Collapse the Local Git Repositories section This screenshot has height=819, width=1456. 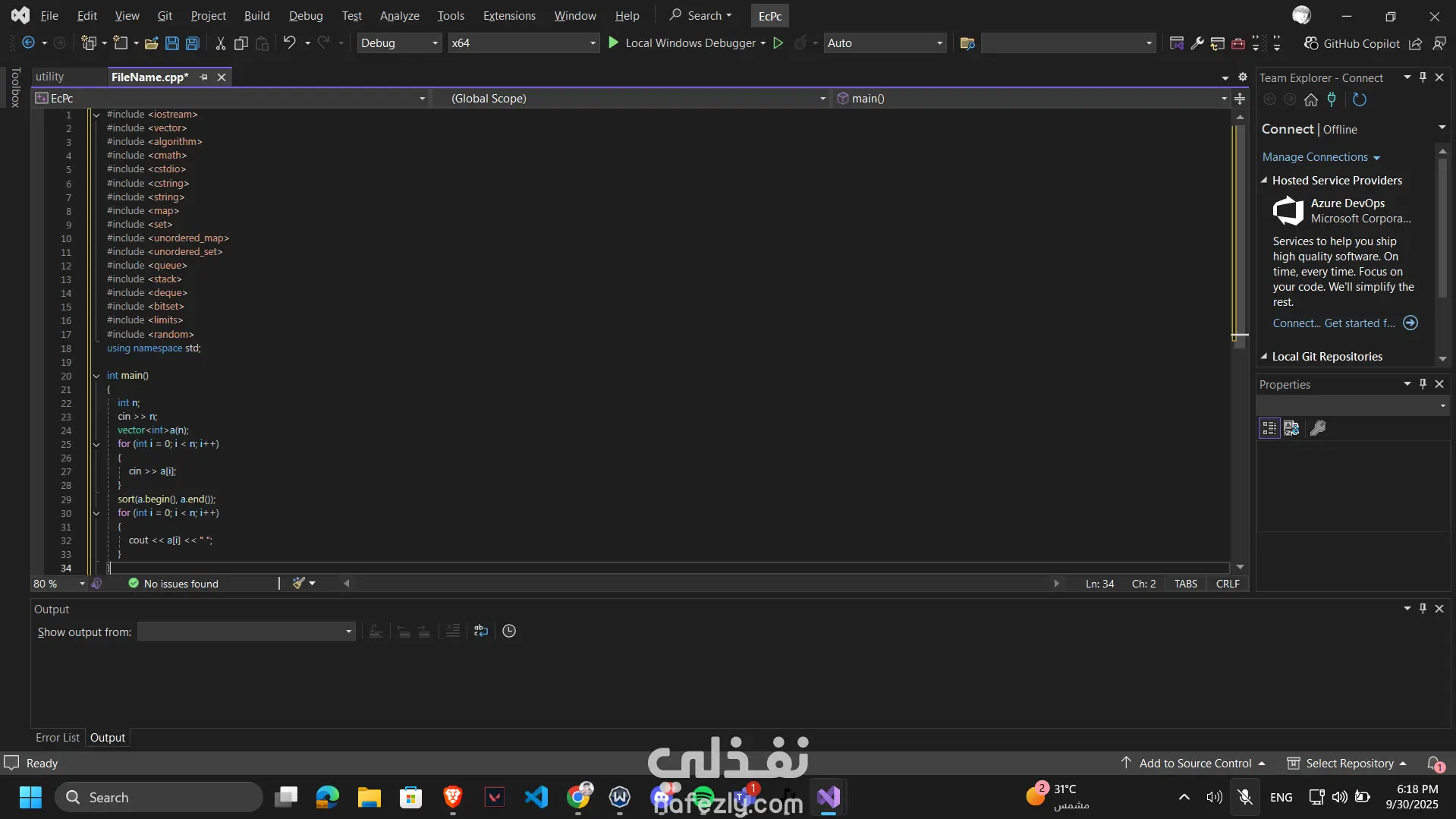click(x=1264, y=357)
